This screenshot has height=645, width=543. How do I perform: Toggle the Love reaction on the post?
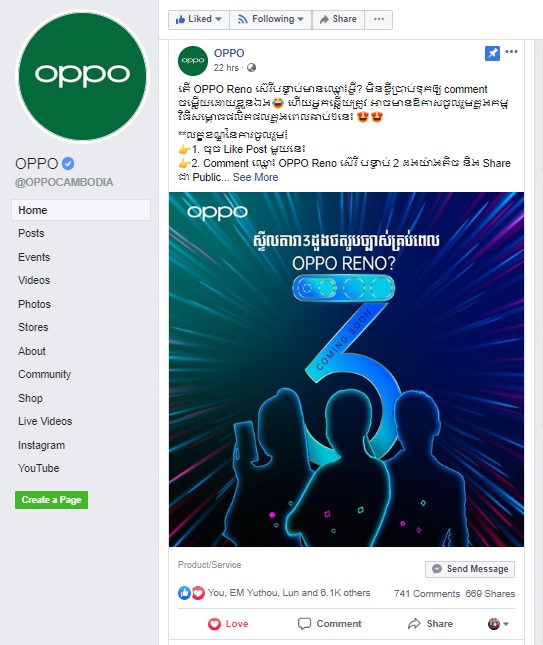pos(228,624)
